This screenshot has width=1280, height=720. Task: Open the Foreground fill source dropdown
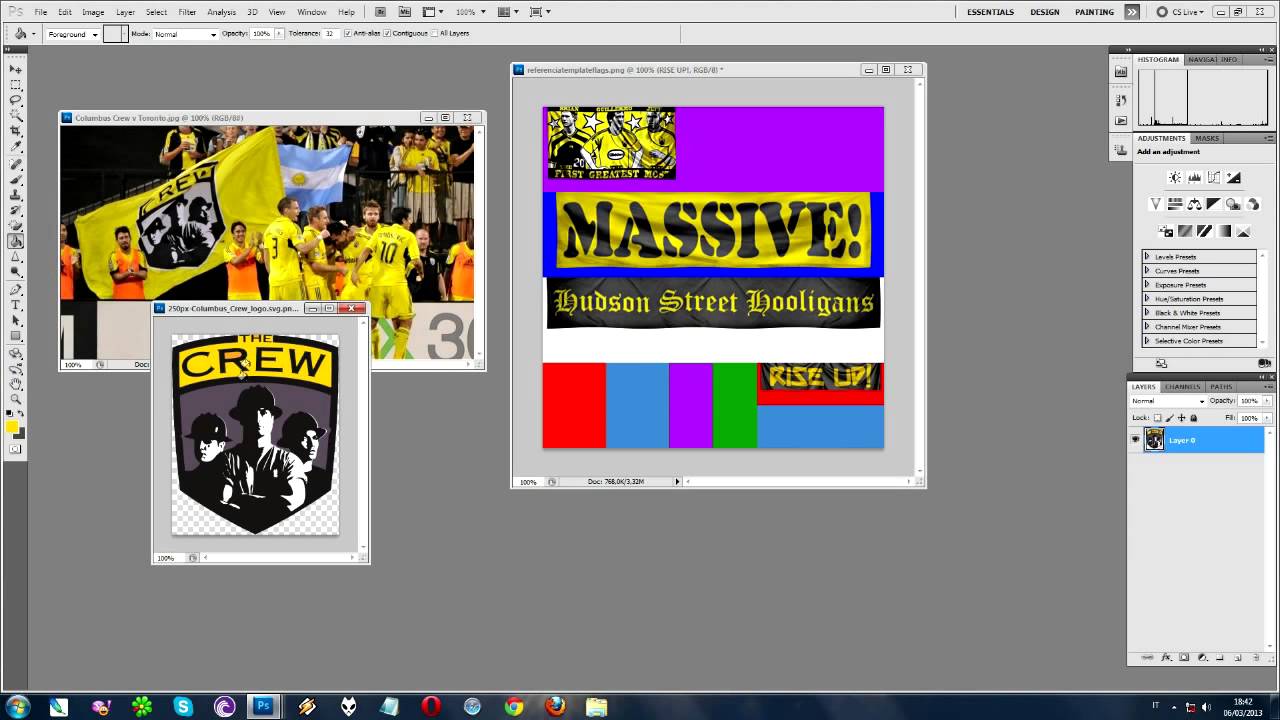pyautogui.click(x=72, y=34)
